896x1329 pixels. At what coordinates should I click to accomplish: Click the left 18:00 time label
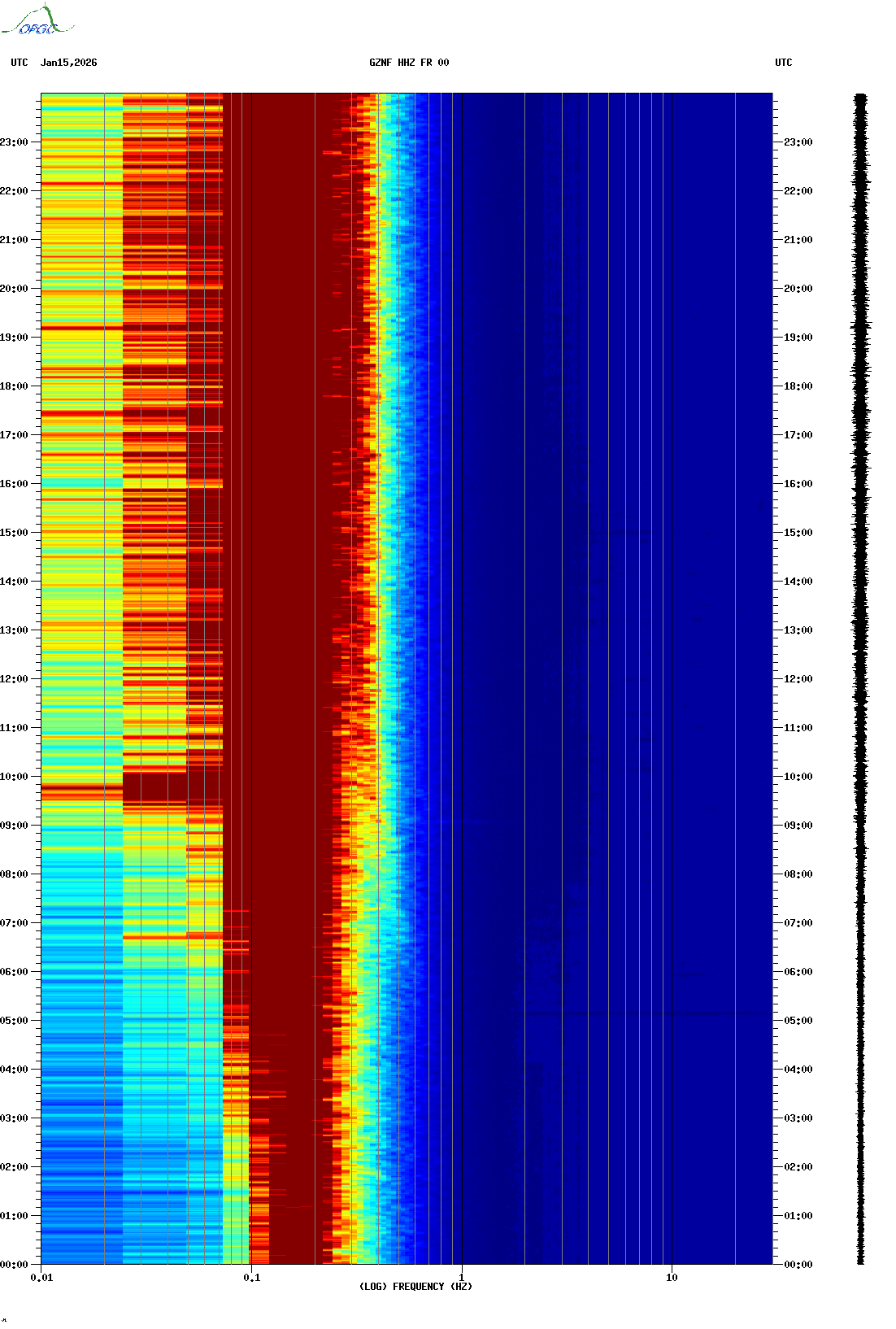pyautogui.click(x=14, y=386)
